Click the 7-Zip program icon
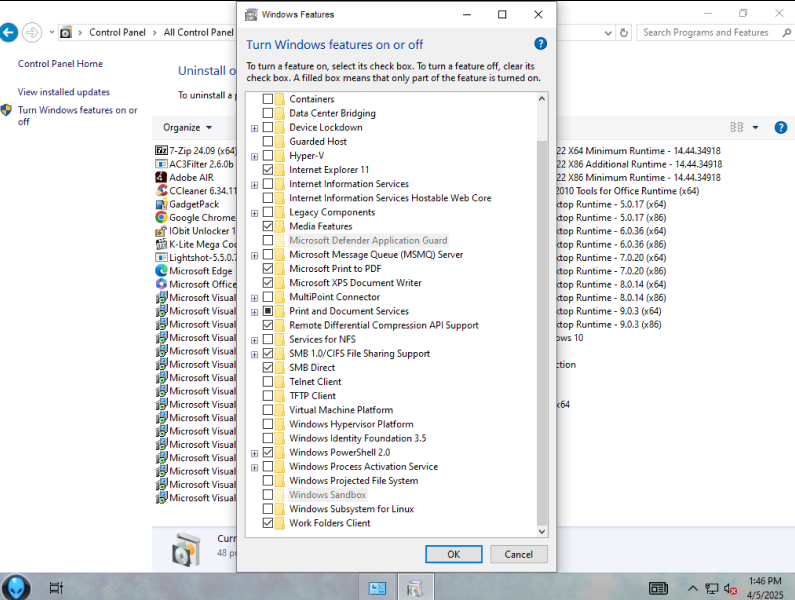 [x=161, y=151]
